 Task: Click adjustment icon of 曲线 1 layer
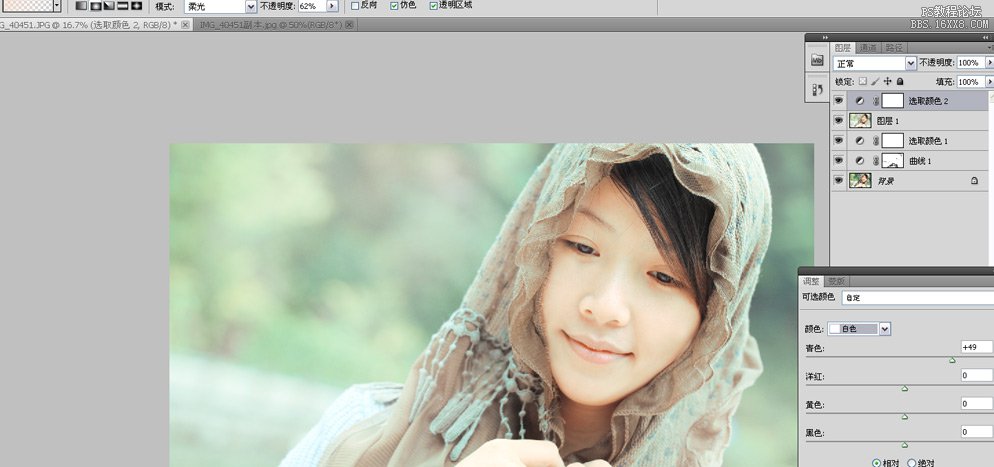click(860, 161)
